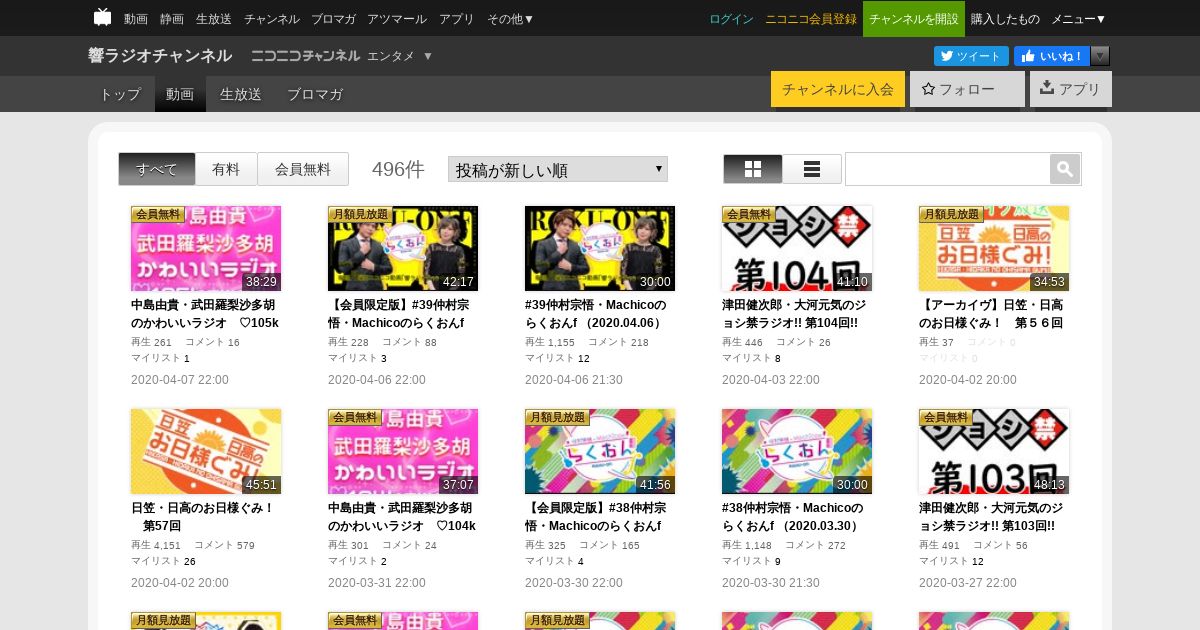This screenshot has width=1200, height=630.
Task: Click title ジョシ禁ラジオ!! 第103回!!
Action: [991, 517]
